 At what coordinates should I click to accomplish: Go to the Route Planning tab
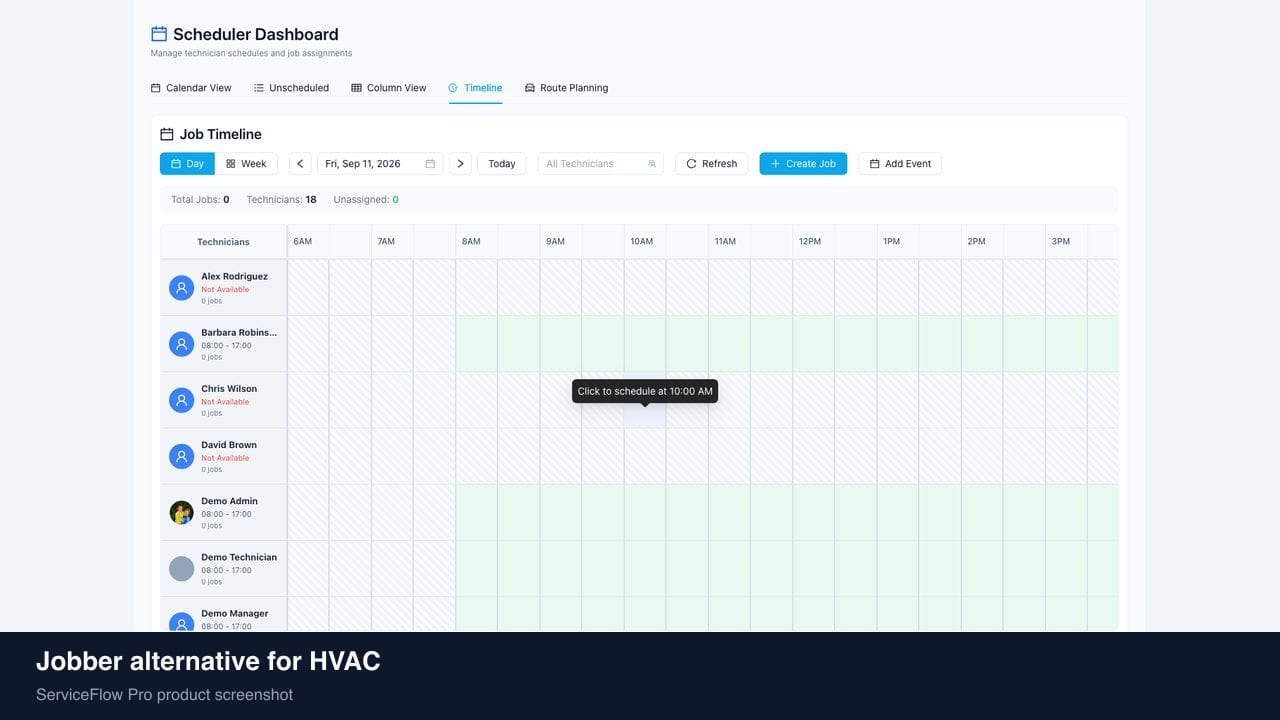[x=566, y=88]
